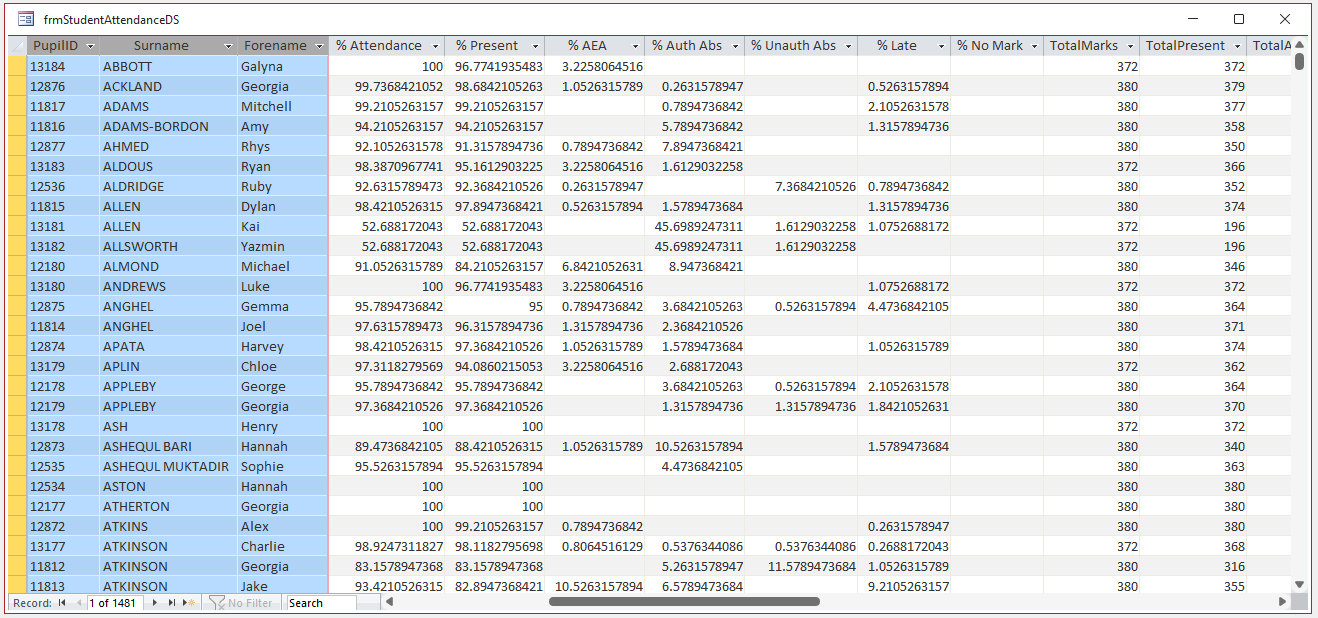This screenshot has width=1318, height=618.
Task: Go to the previous record
Action: [79, 603]
